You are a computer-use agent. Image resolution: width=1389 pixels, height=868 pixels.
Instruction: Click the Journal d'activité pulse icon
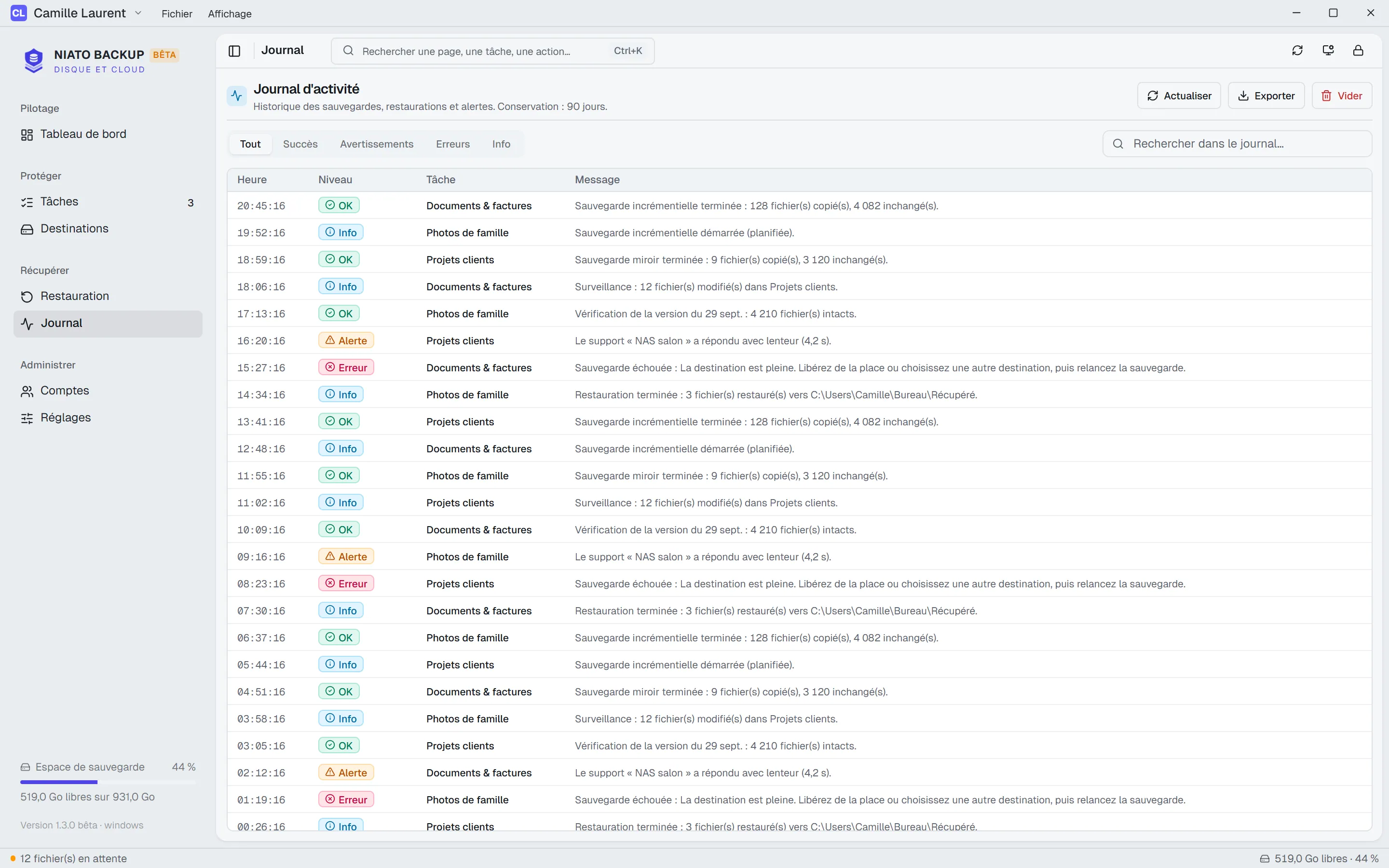(x=236, y=95)
